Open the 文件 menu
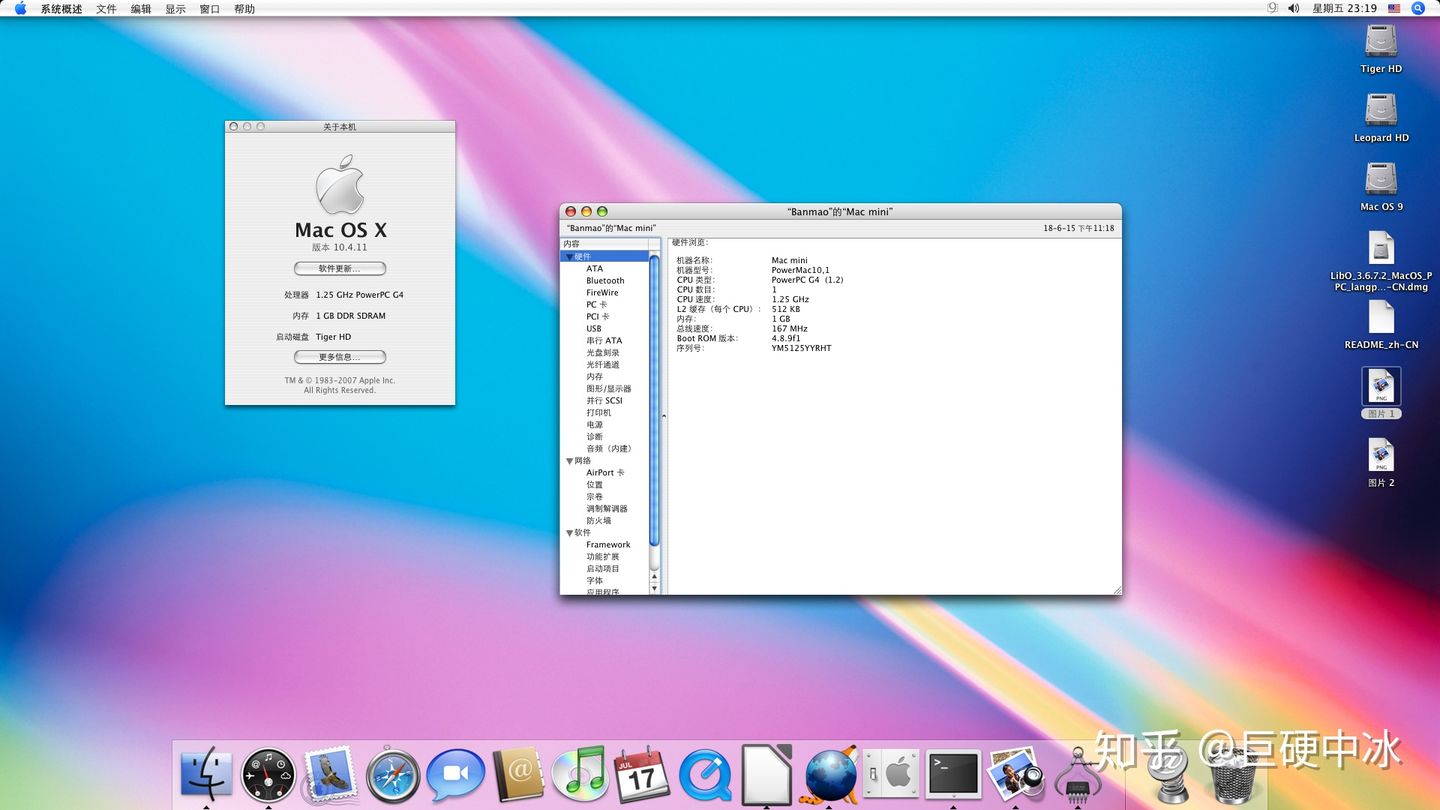 point(106,9)
